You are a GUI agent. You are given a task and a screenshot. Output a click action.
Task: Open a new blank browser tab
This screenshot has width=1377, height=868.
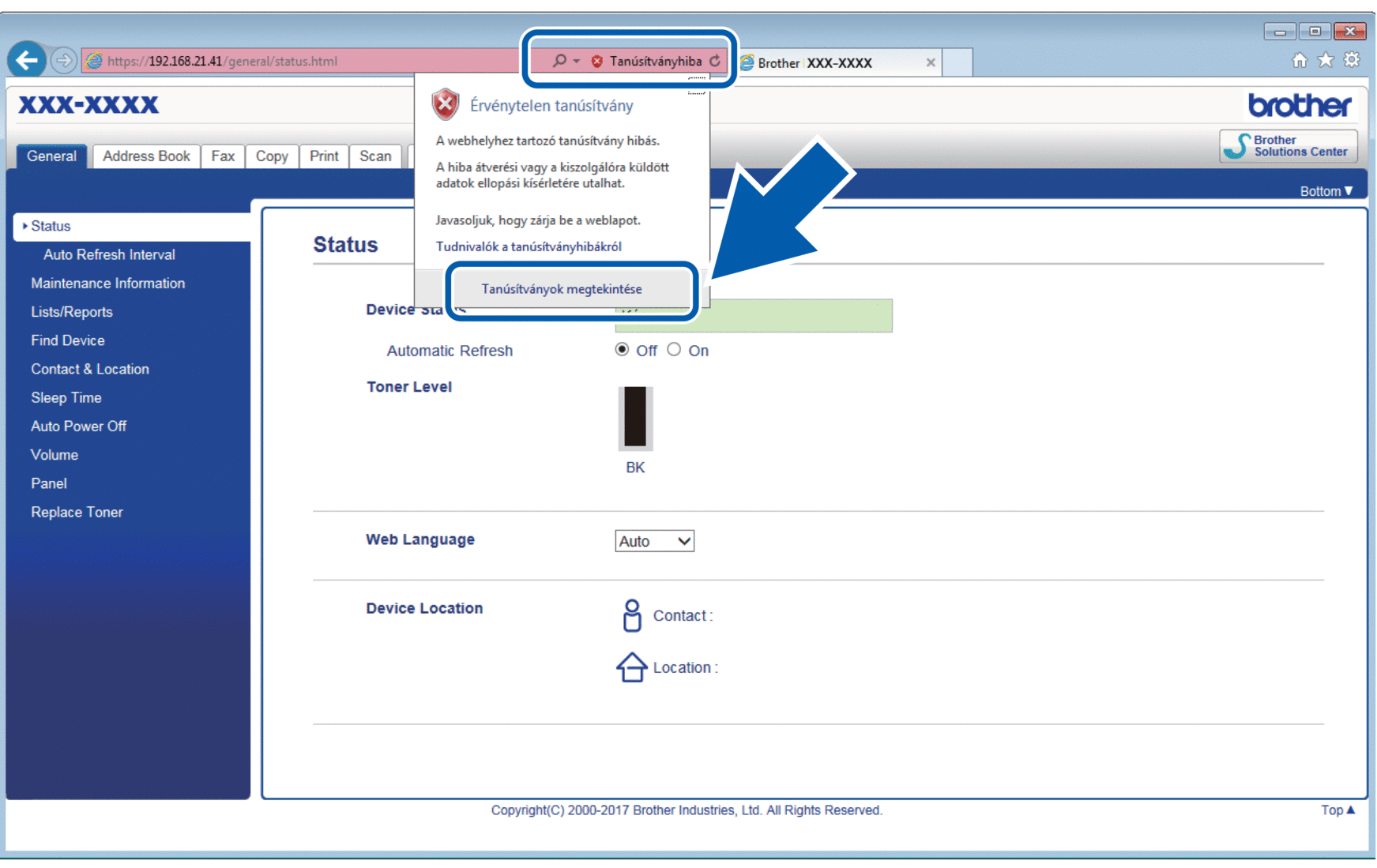pyautogui.click(x=958, y=62)
